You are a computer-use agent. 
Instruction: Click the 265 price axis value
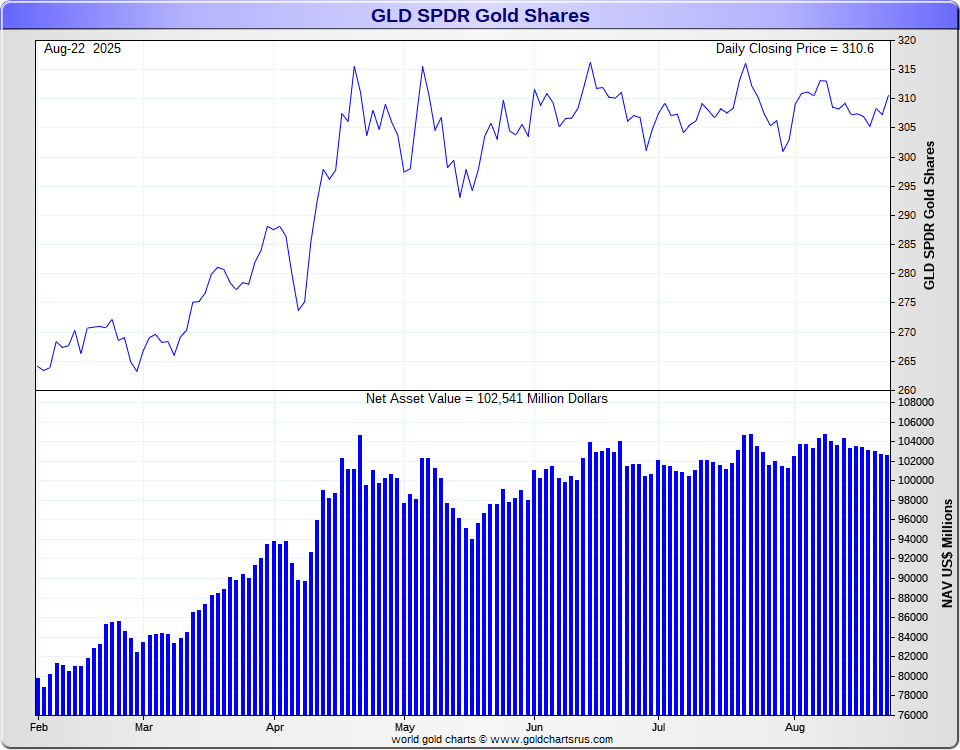907,361
